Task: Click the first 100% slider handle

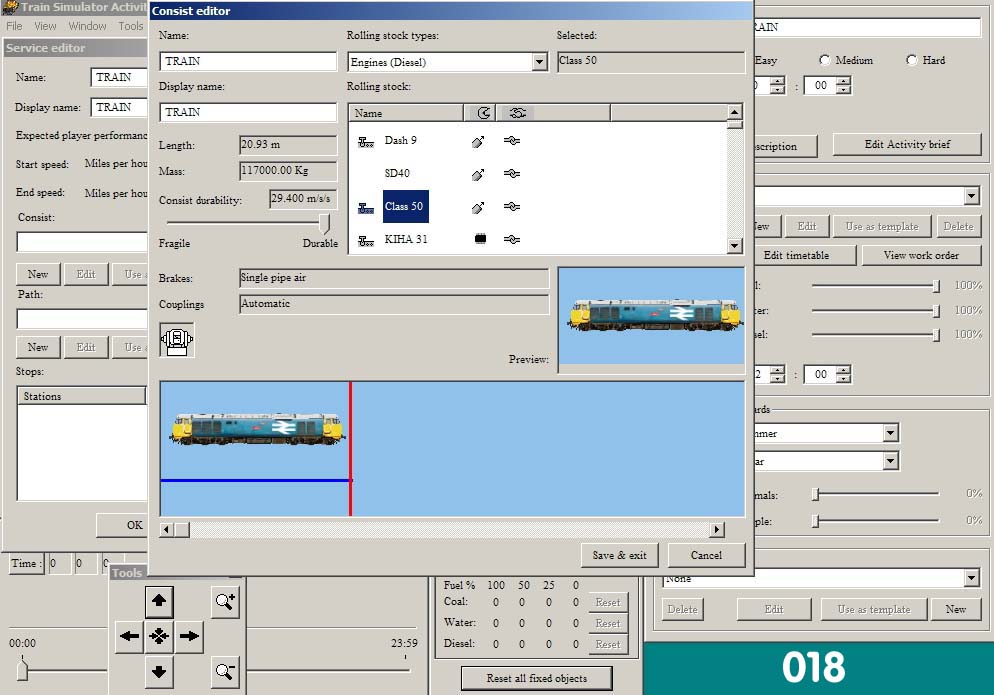Action: pos(936,286)
